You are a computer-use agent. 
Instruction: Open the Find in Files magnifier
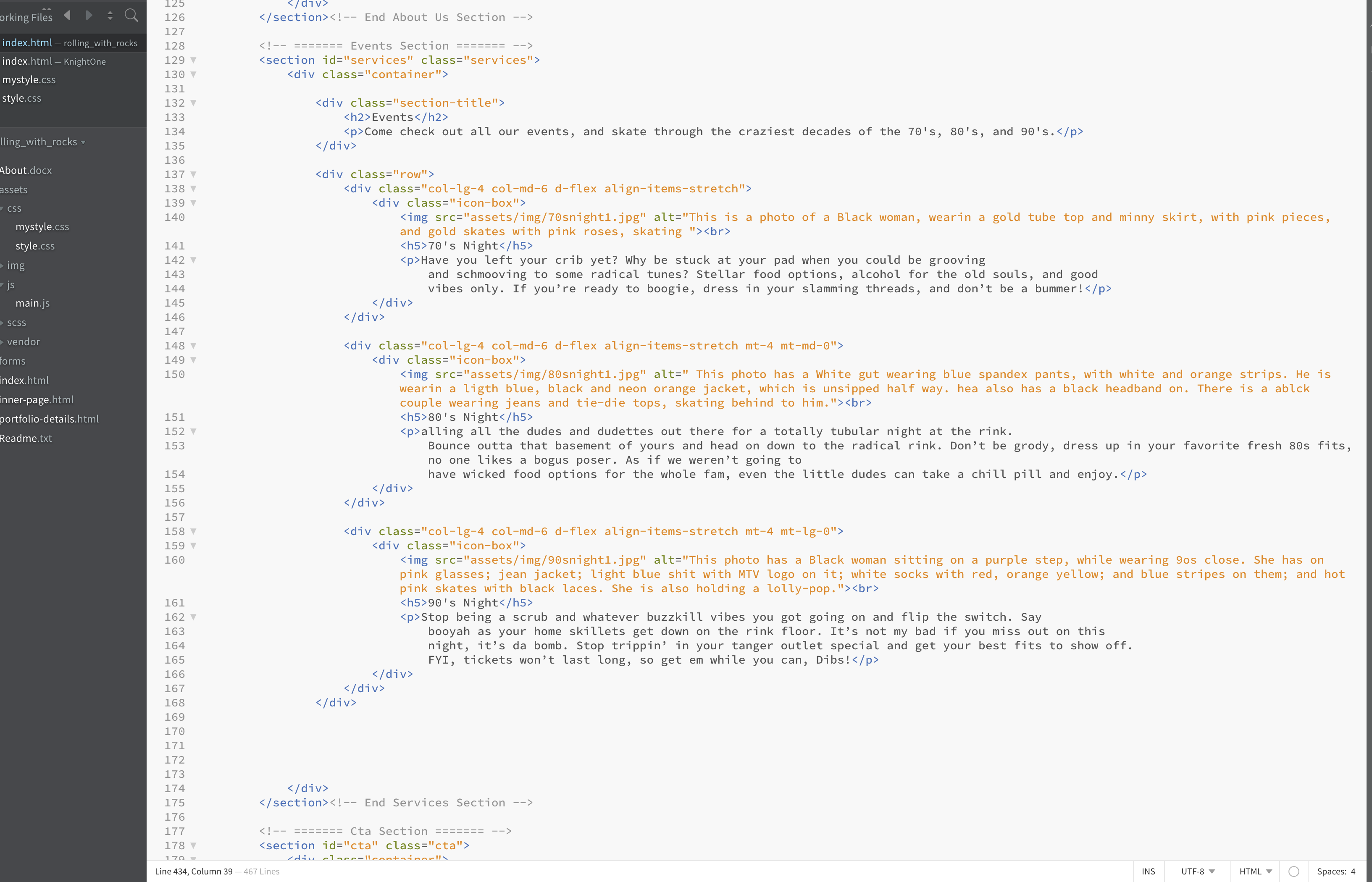coord(131,16)
